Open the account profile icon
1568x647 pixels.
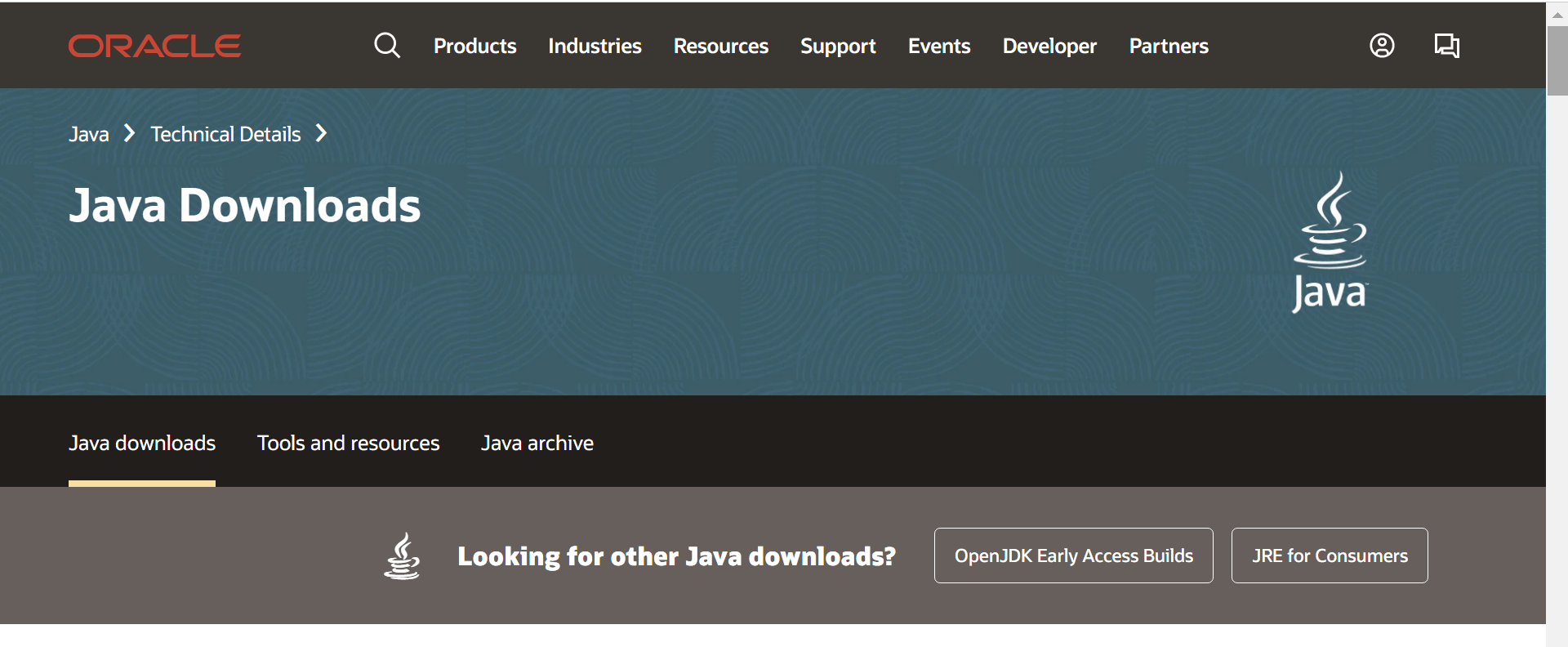pos(1382,45)
